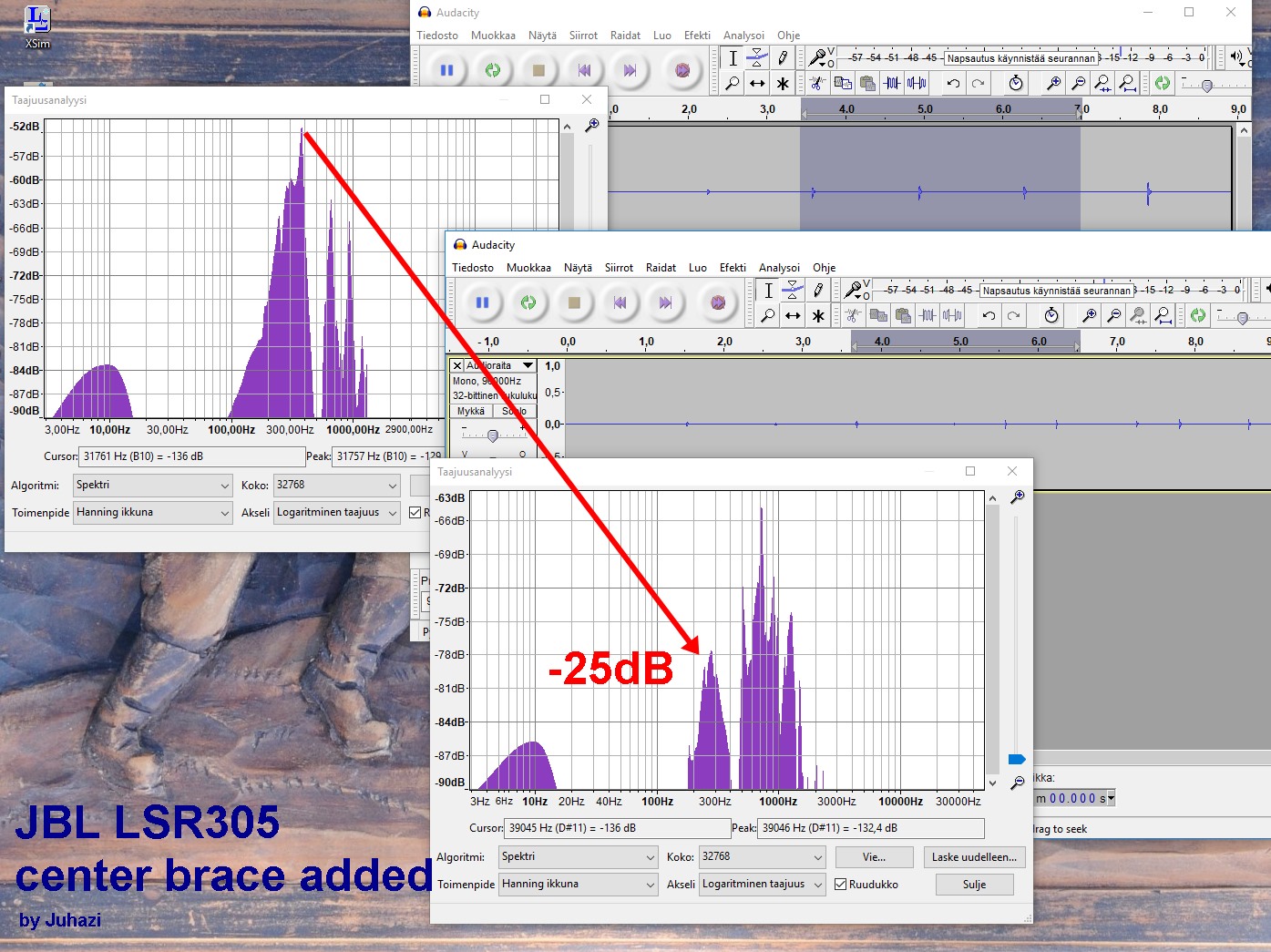1271x952 pixels.
Task: Choose the Envelope tool in front Audacity
Action: point(793,290)
